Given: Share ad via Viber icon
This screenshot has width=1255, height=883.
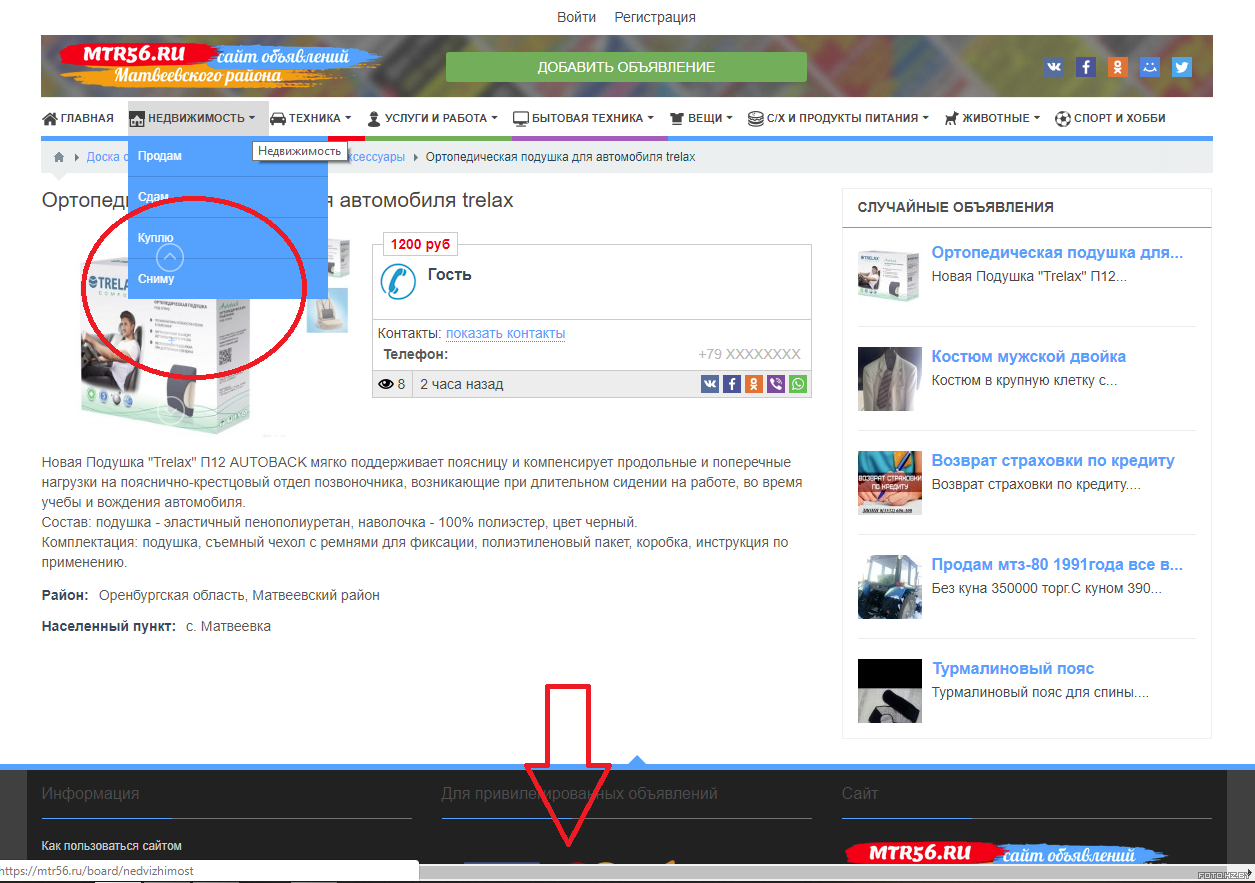Looking at the screenshot, I should 776,384.
